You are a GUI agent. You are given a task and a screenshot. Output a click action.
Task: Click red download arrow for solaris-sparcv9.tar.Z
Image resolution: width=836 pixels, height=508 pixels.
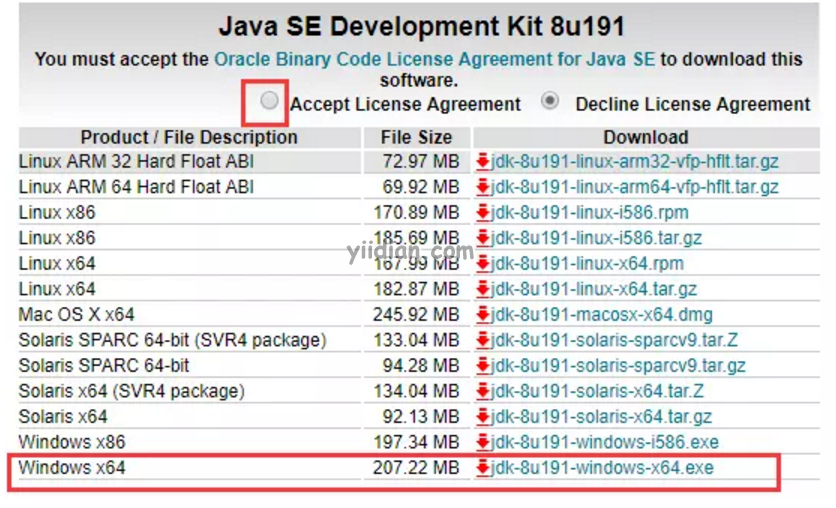483,340
